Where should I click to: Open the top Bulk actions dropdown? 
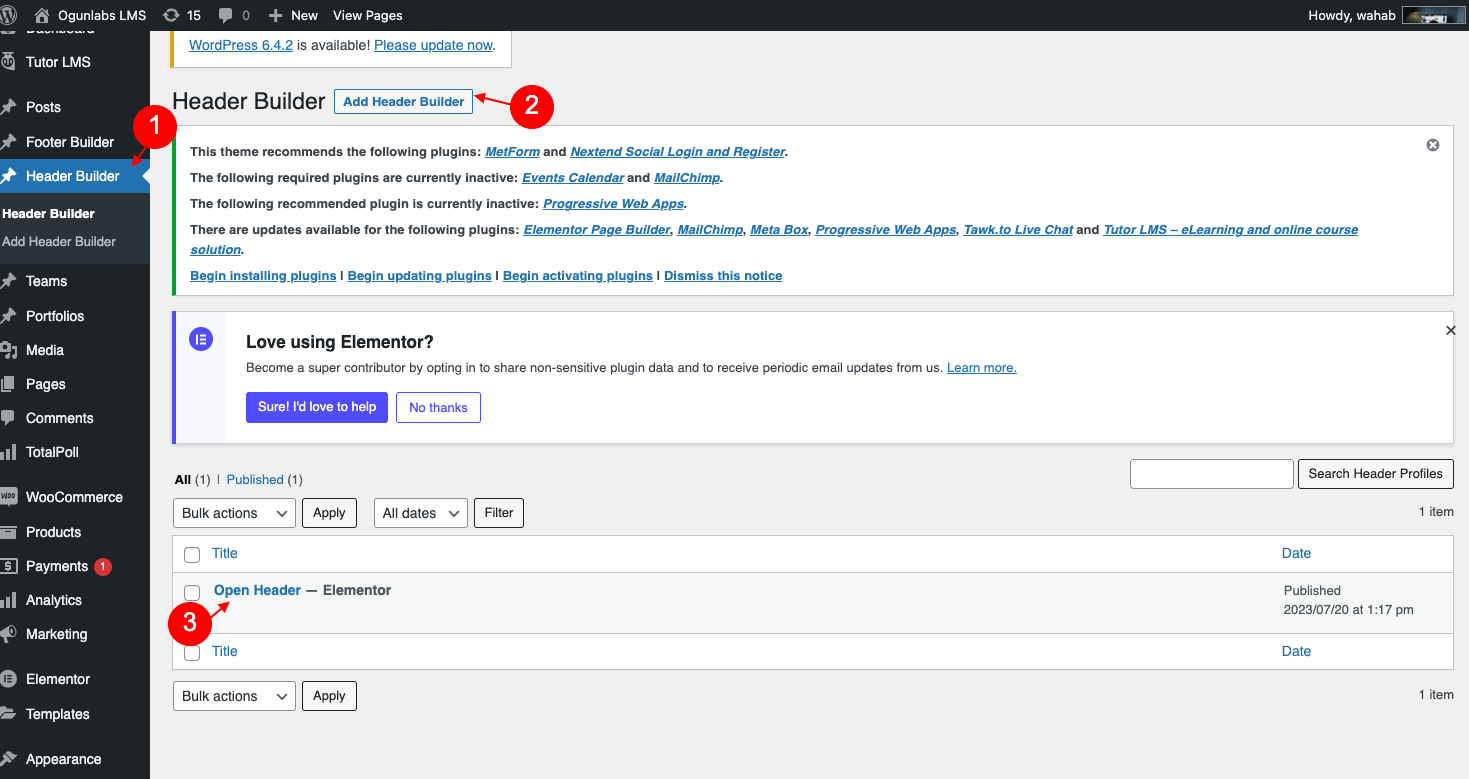click(x=235, y=513)
